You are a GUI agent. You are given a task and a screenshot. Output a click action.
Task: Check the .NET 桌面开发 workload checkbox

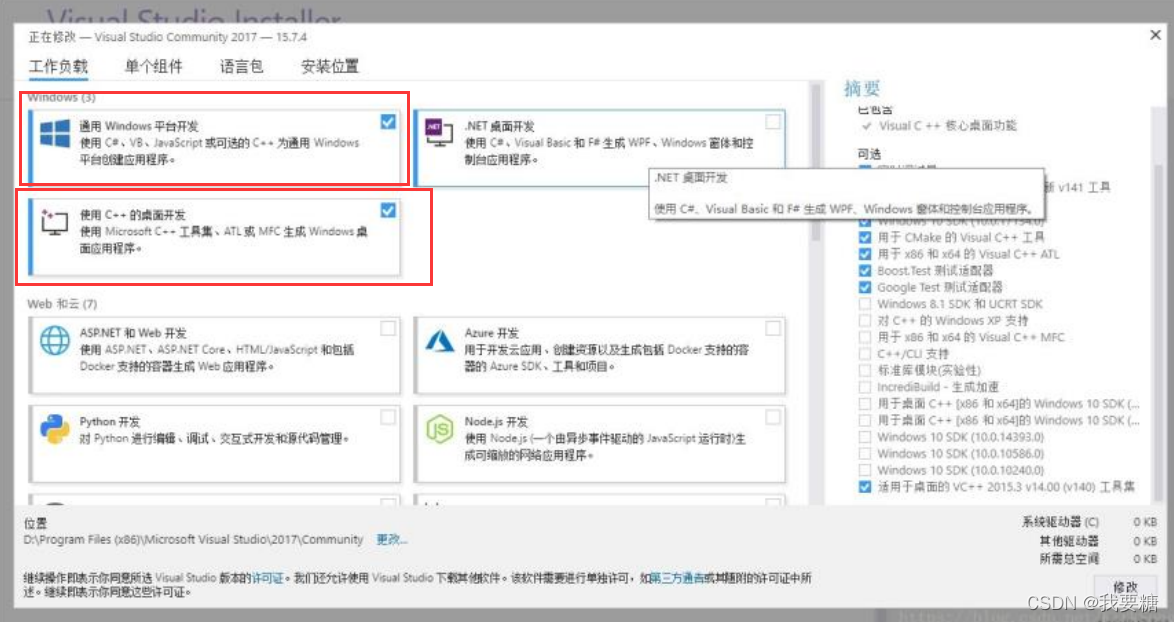click(773, 121)
